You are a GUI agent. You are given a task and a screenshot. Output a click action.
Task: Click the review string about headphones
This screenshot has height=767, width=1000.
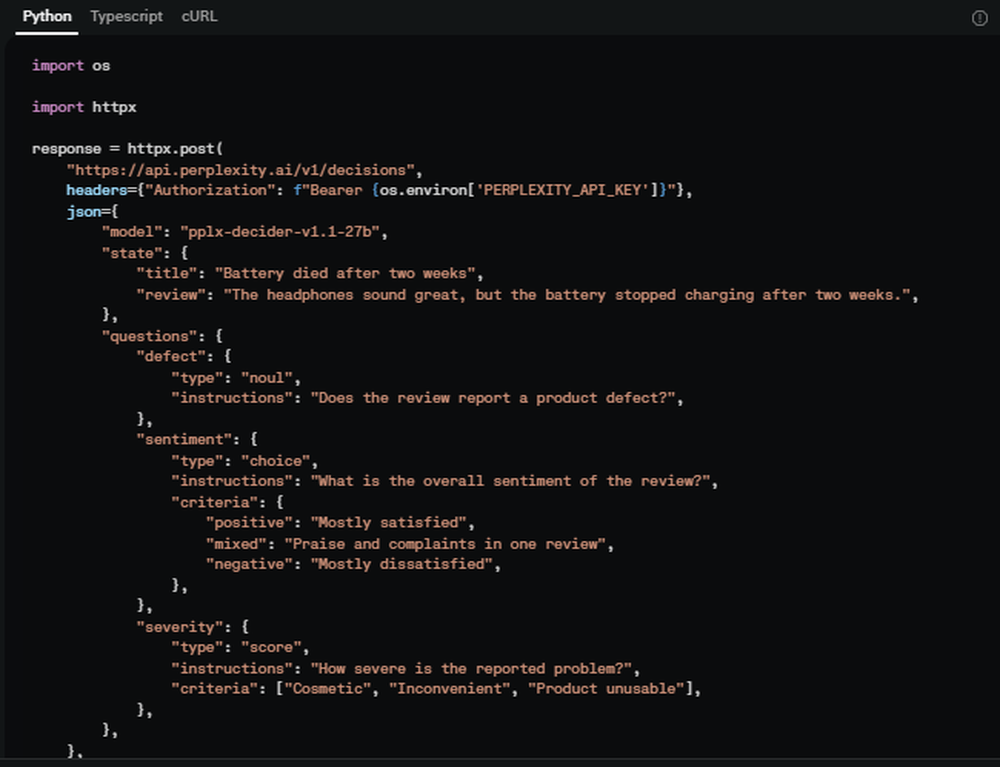click(x=566, y=295)
